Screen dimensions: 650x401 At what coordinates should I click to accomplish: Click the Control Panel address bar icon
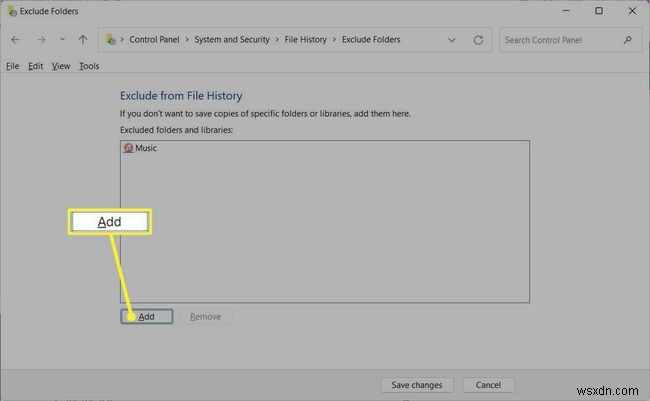(110, 40)
